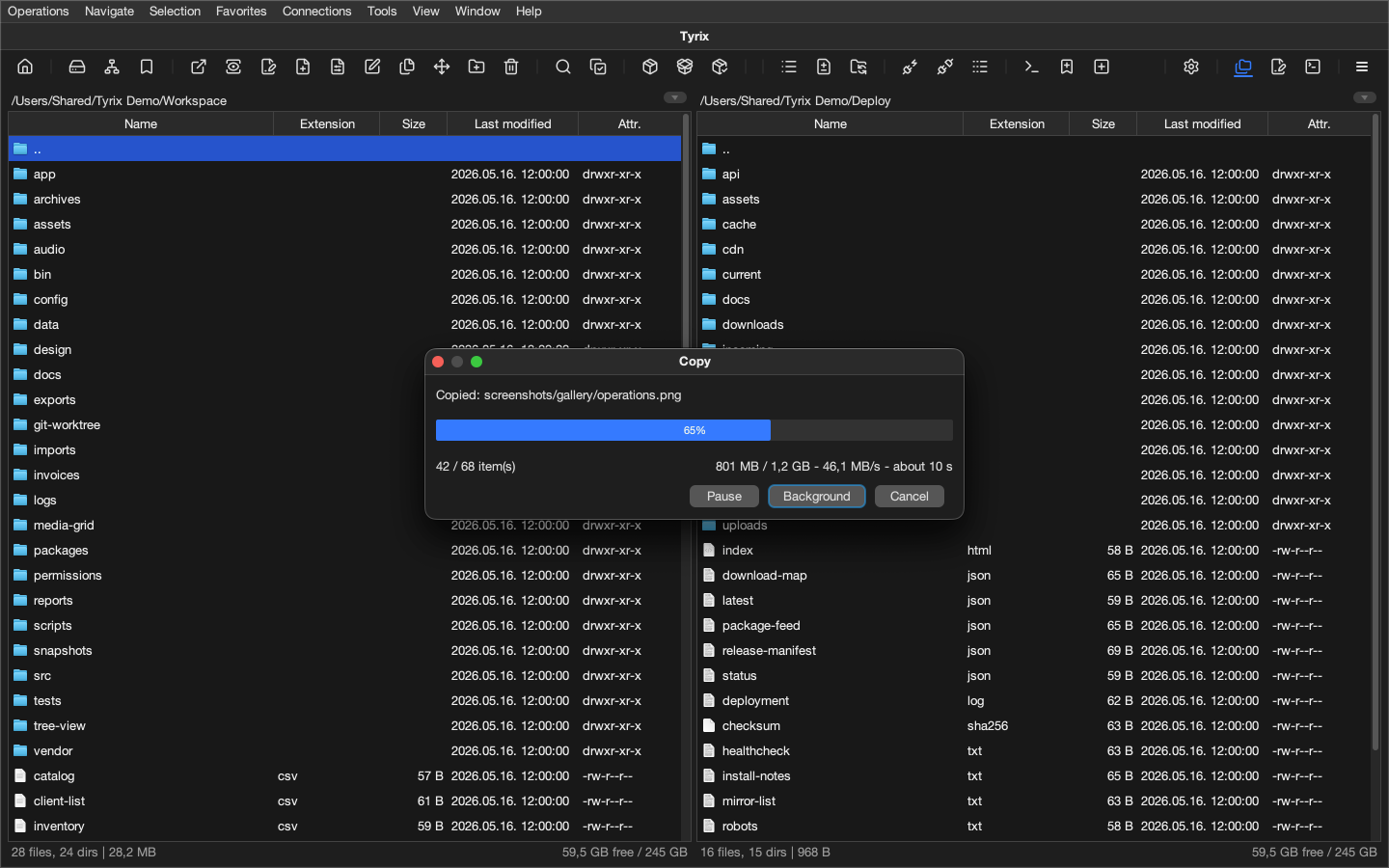Open the Navigate menu
1389x868 pixels.
109,11
